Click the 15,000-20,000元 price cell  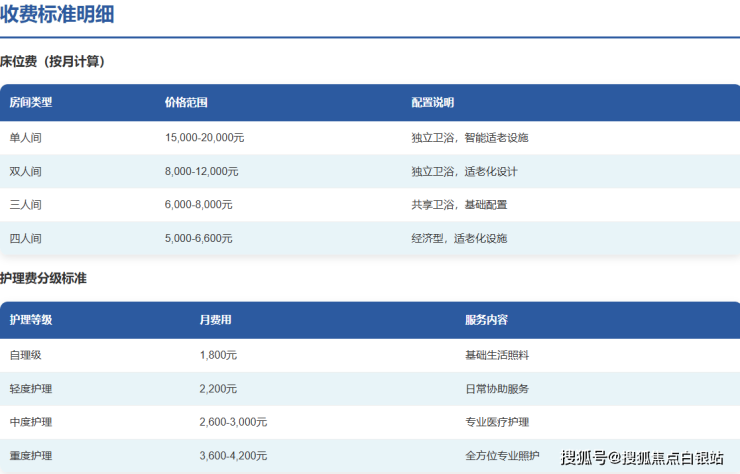click(x=205, y=138)
